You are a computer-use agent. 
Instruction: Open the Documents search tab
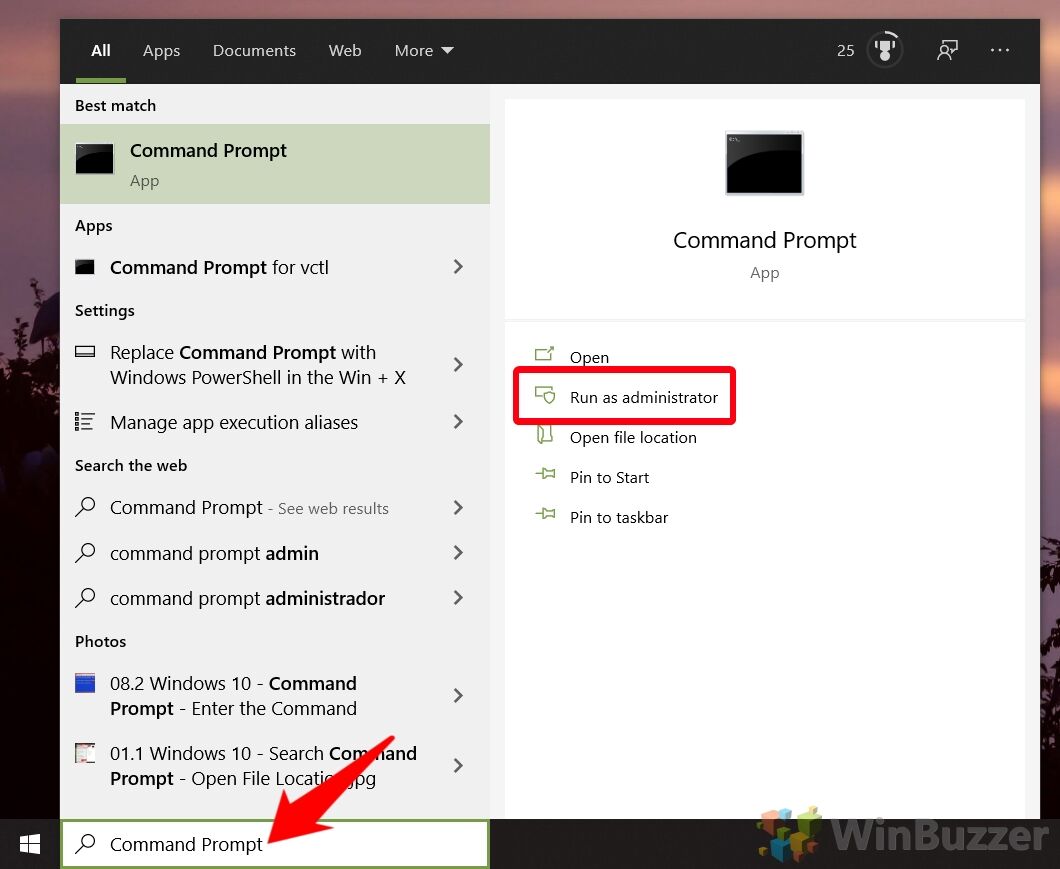pos(254,51)
